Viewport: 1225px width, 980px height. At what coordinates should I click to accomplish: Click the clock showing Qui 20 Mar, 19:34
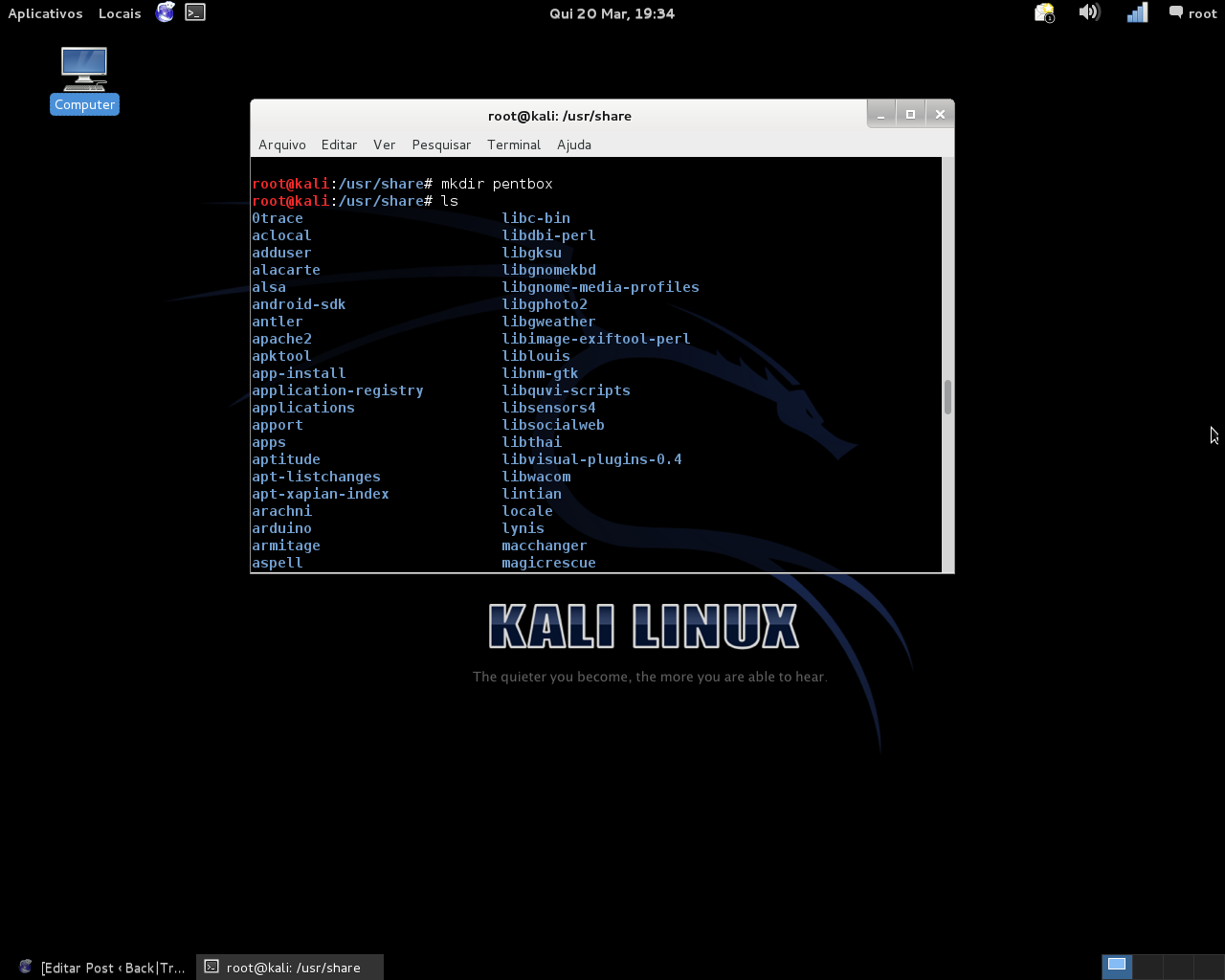(x=612, y=13)
